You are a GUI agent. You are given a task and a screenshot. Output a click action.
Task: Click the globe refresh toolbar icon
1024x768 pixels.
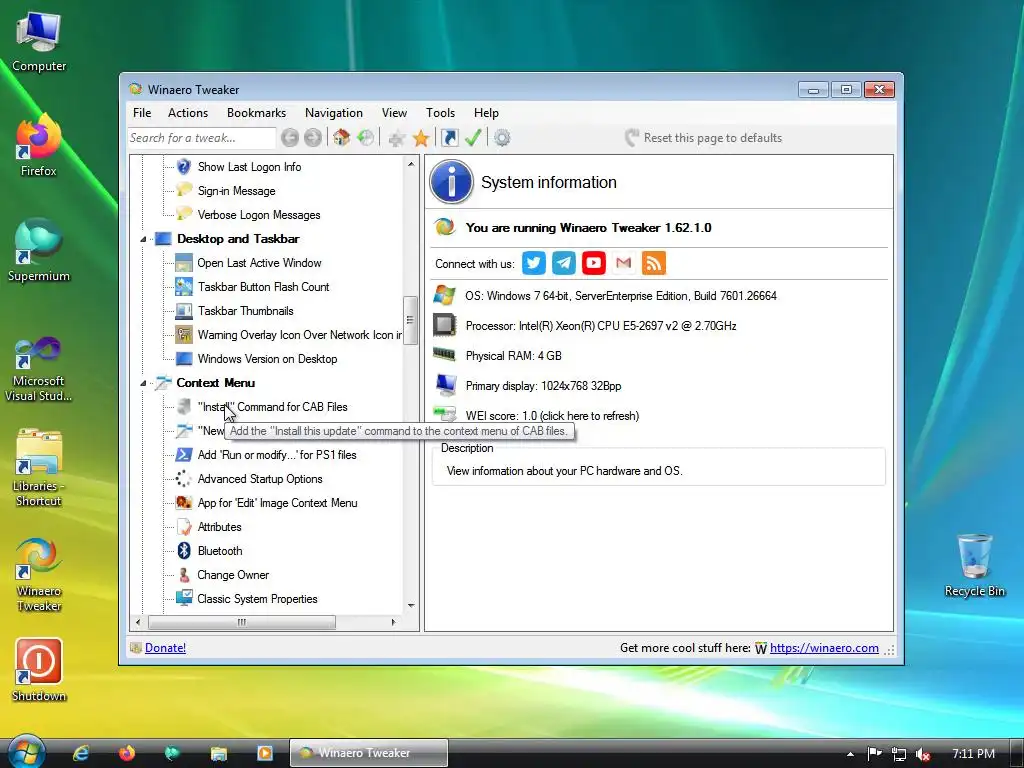click(x=366, y=138)
